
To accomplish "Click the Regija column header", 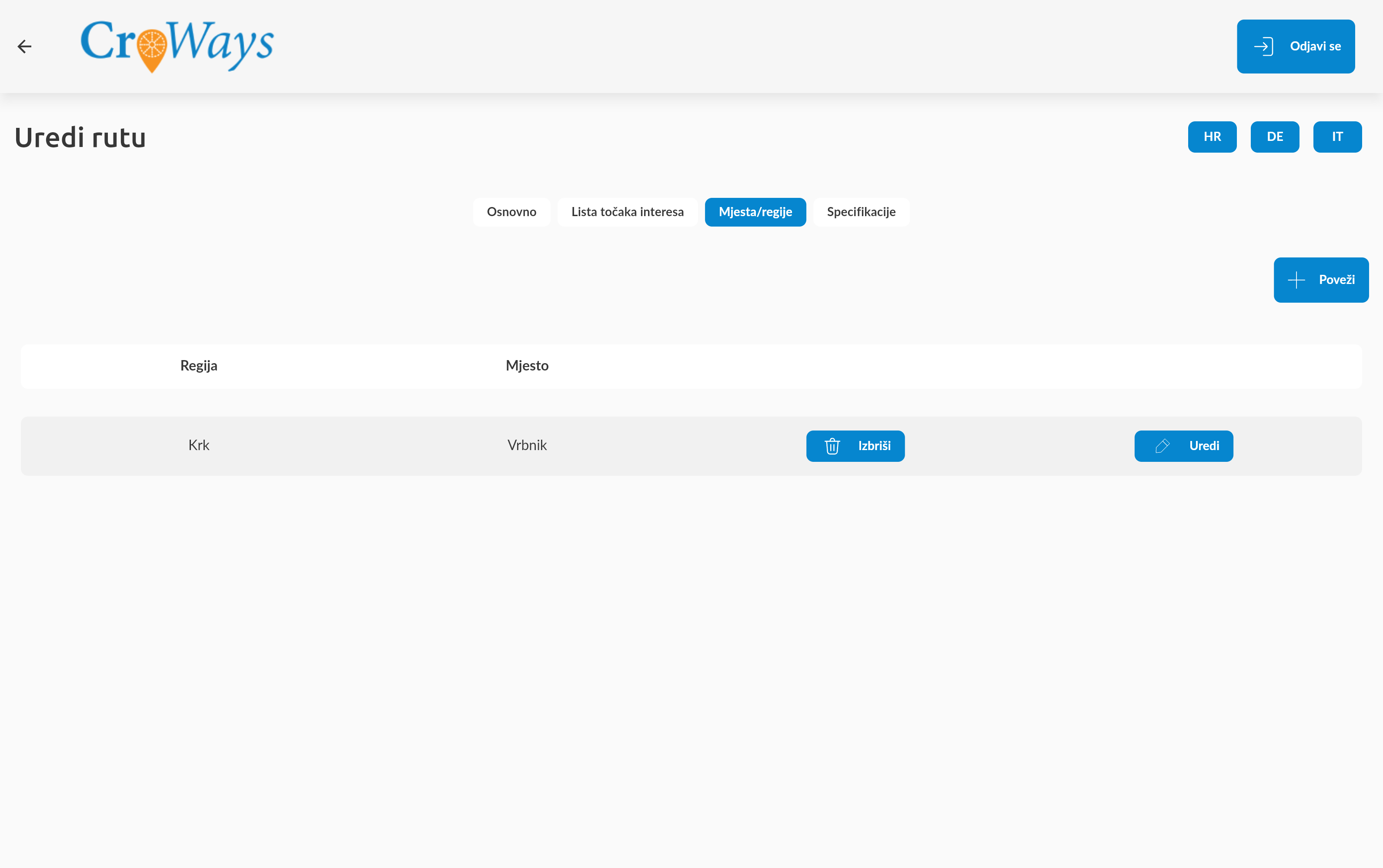I will pyautogui.click(x=199, y=366).
